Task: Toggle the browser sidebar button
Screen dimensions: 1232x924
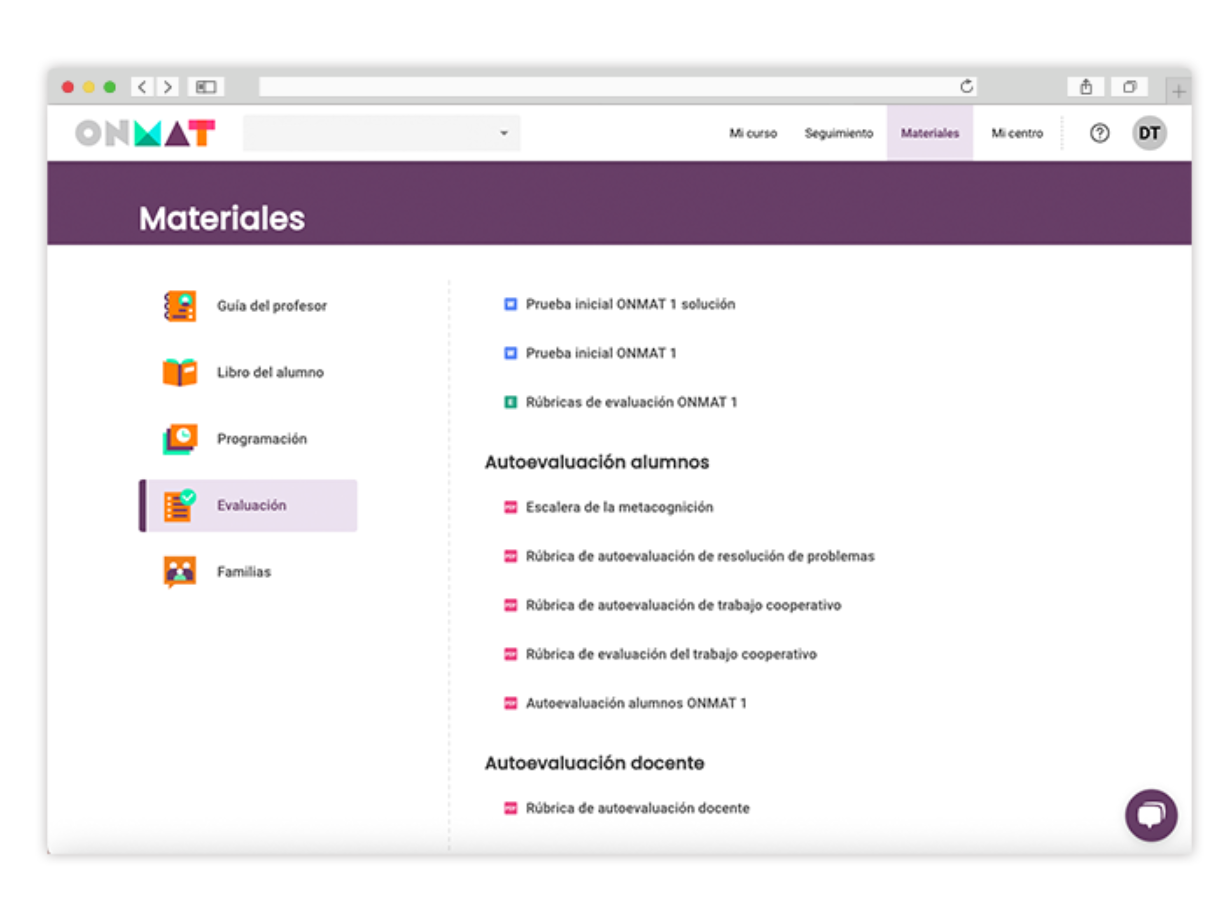Action: point(206,87)
